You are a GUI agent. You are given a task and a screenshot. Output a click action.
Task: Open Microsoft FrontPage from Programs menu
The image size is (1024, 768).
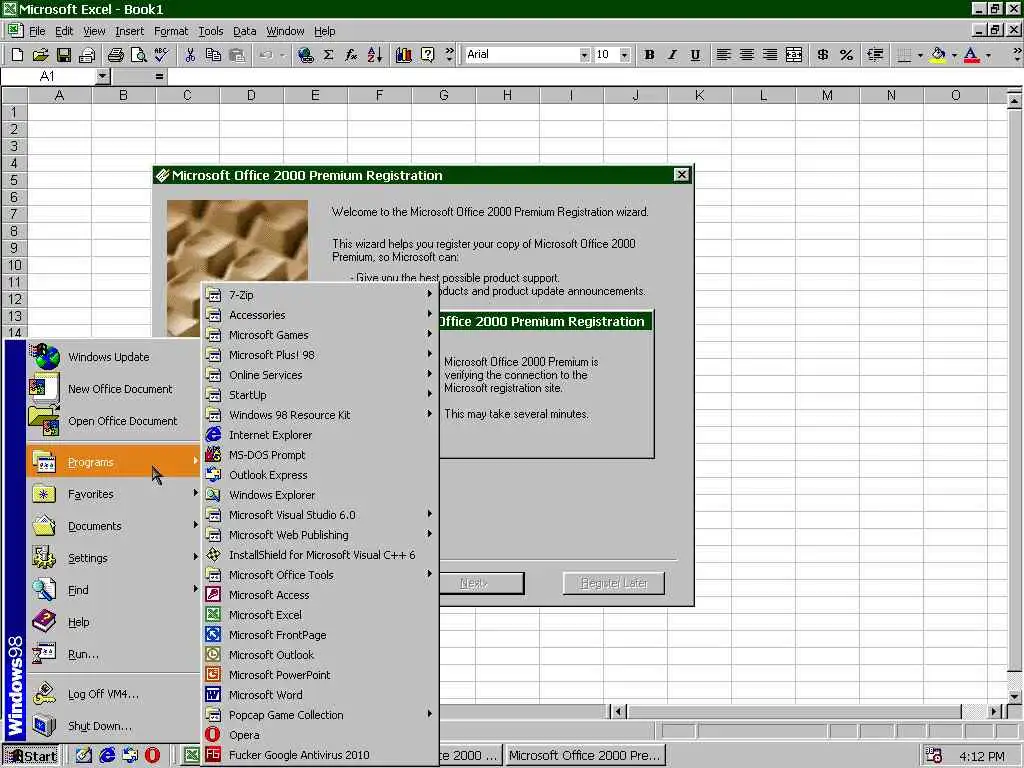pos(319,635)
